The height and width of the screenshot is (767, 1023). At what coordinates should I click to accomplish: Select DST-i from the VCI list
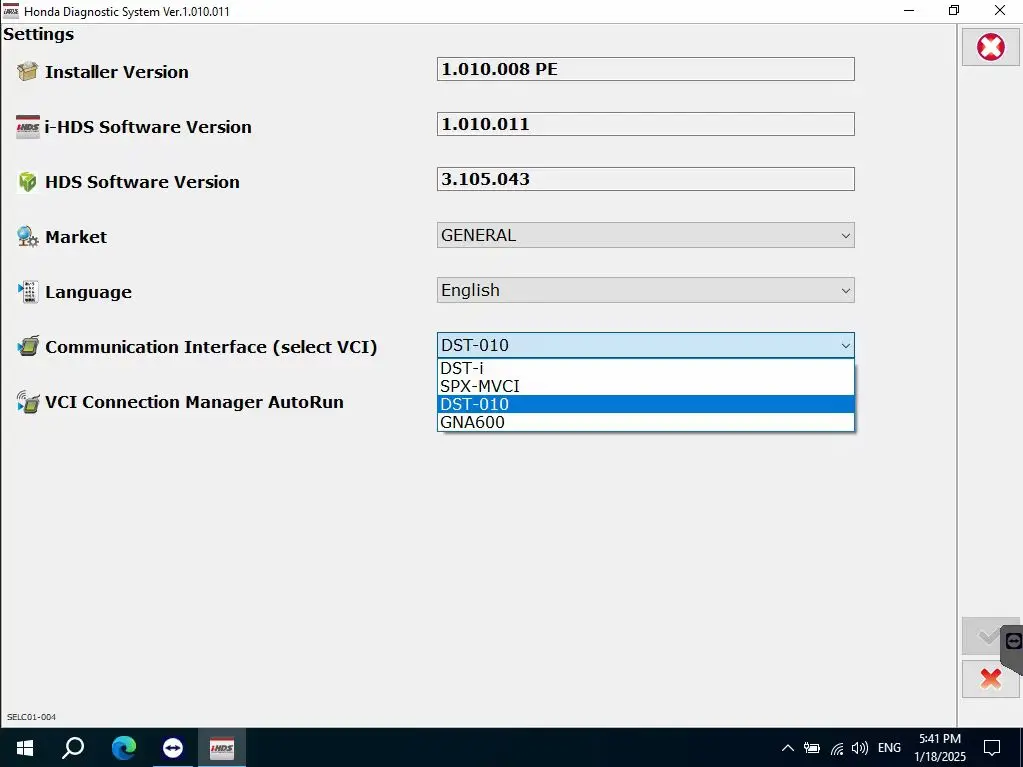pos(646,368)
